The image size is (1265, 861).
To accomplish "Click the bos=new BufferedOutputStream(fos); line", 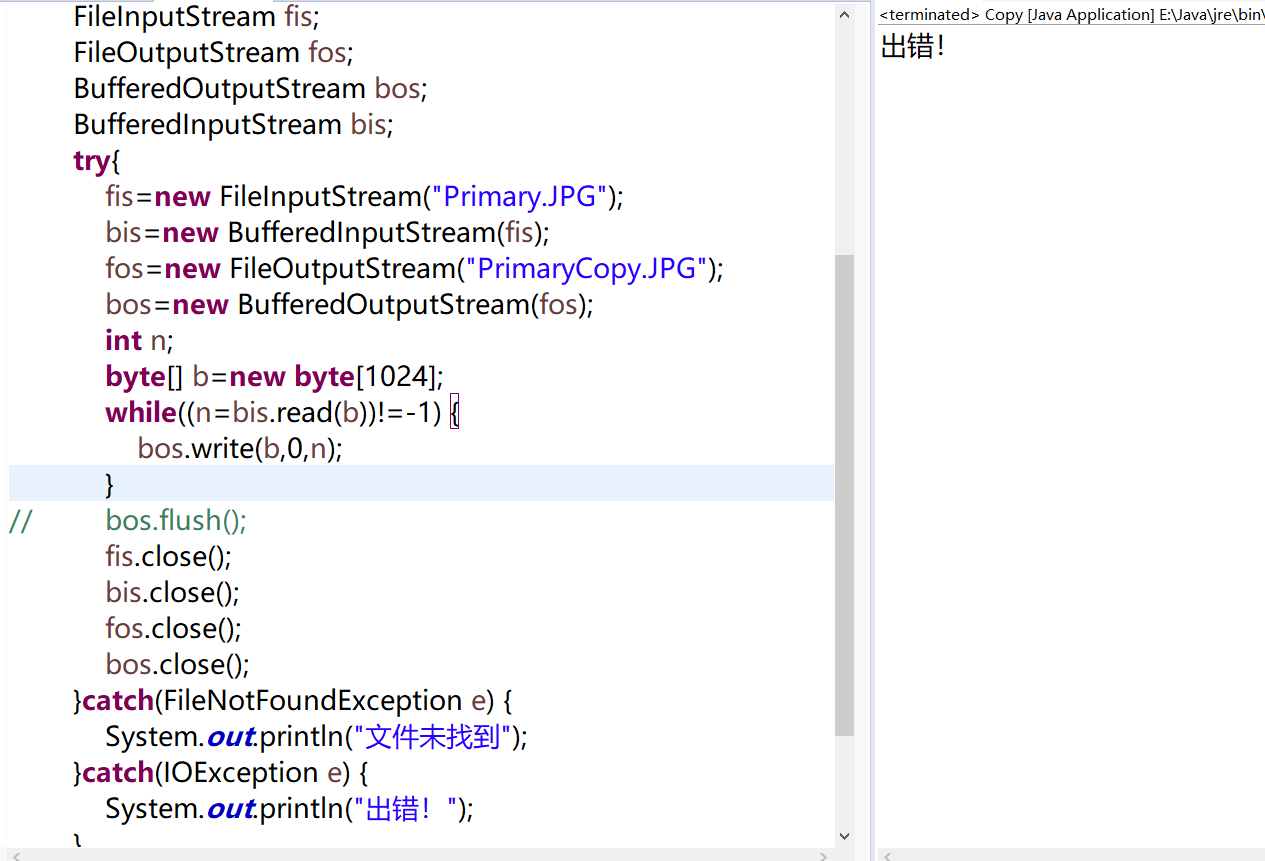I will tap(350, 304).
